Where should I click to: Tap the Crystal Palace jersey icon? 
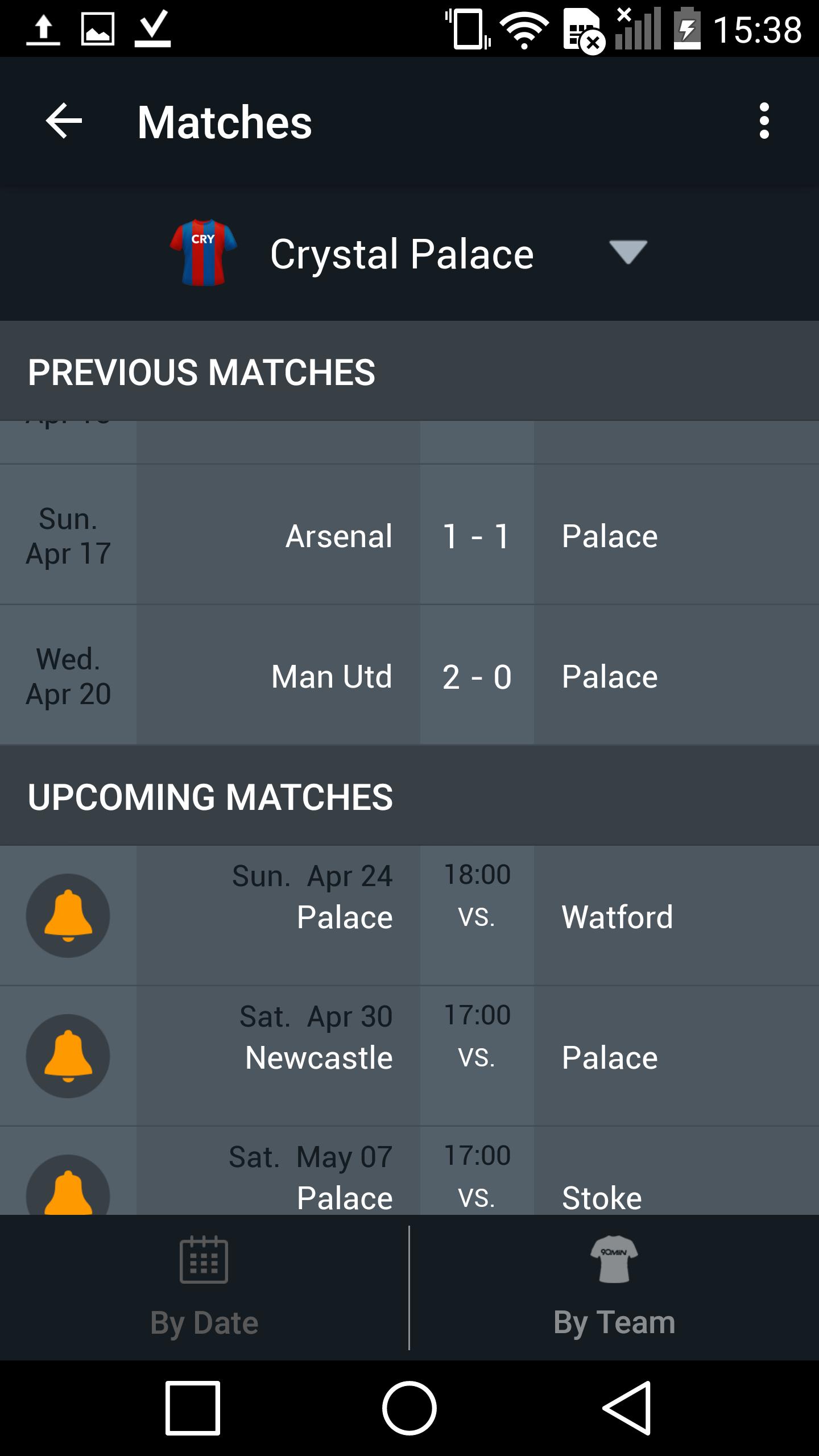pos(204,253)
